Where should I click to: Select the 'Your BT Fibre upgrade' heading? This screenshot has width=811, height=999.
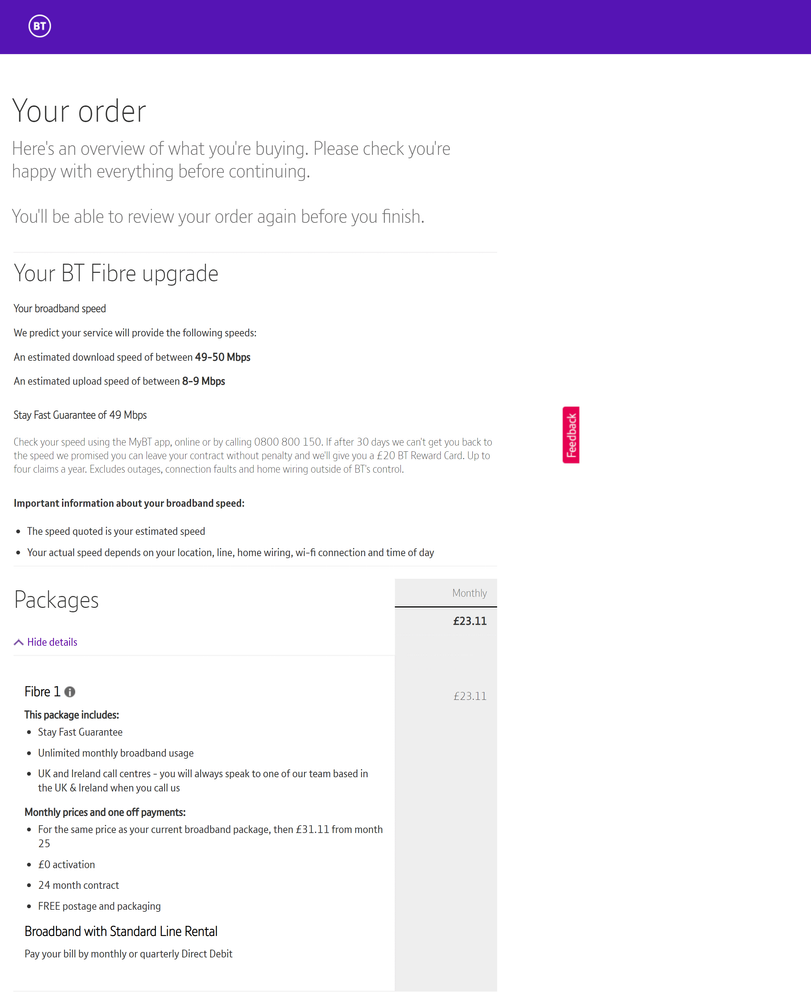click(x=116, y=274)
